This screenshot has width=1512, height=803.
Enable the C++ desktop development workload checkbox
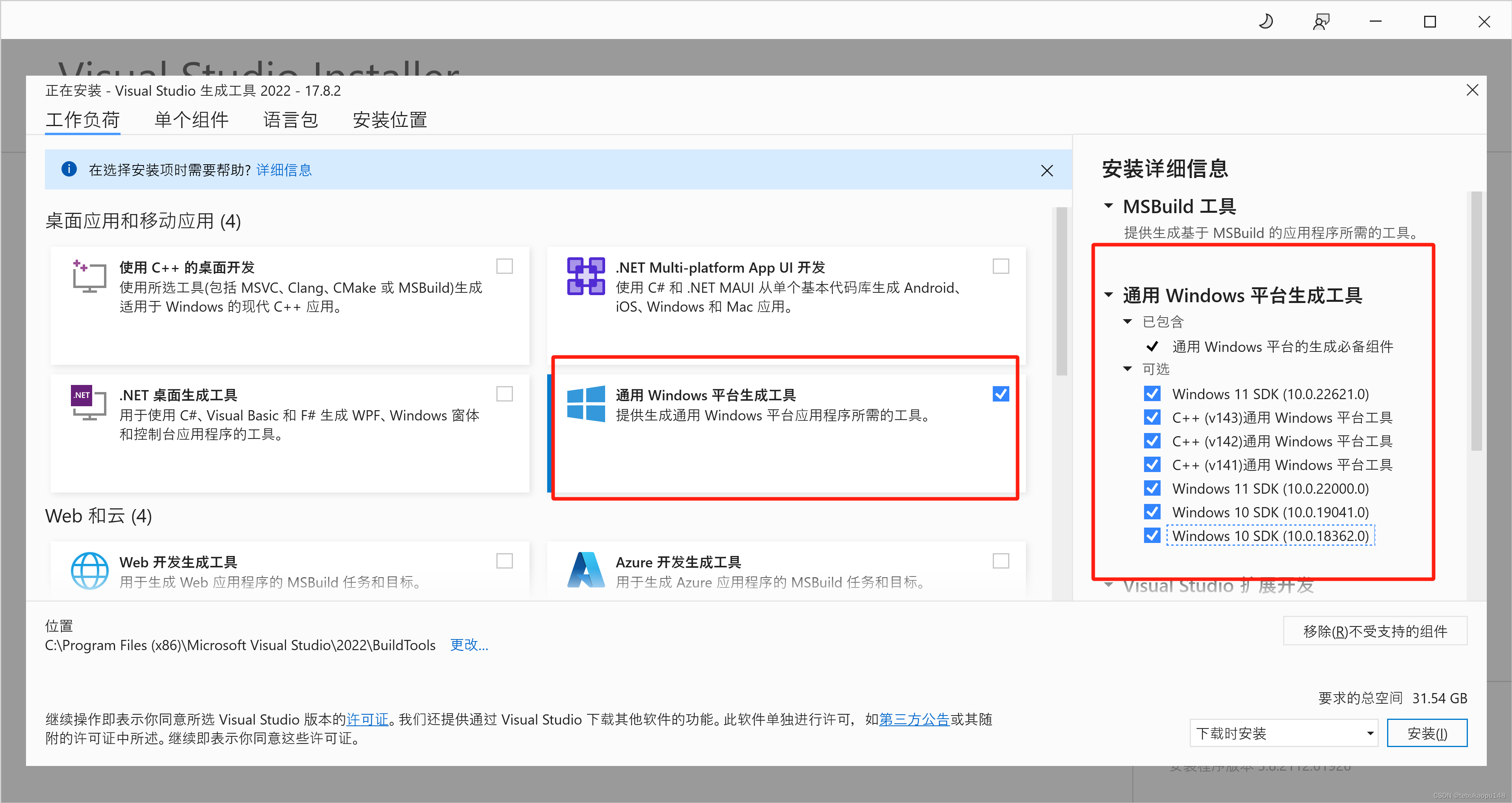(504, 266)
